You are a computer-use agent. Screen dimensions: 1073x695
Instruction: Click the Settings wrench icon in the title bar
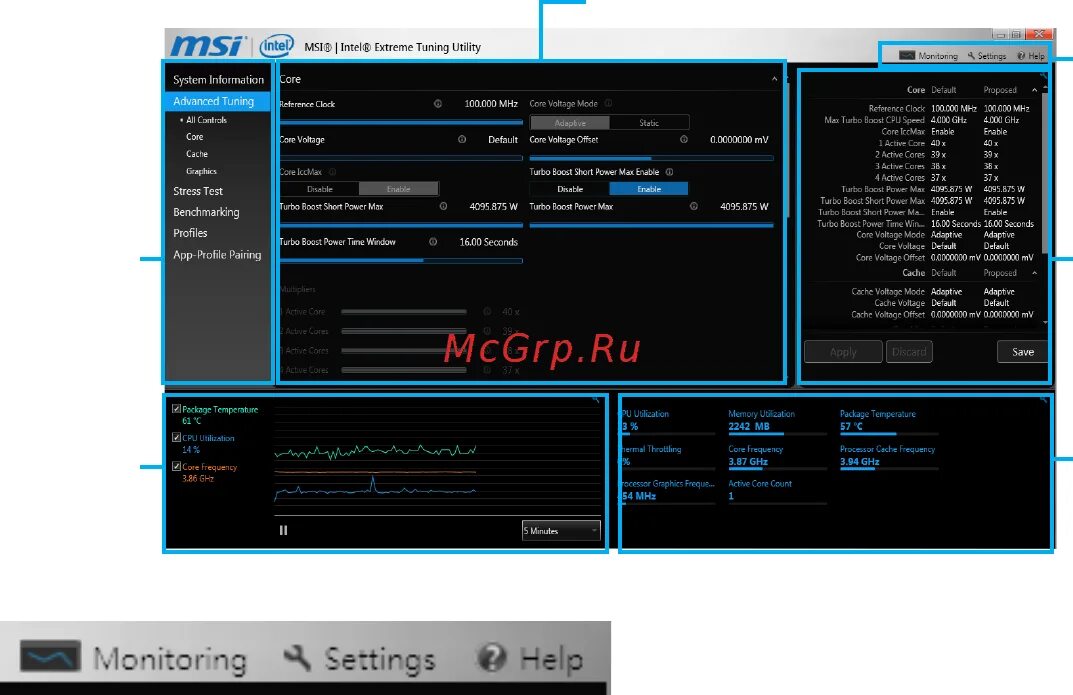tap(971, 55)
